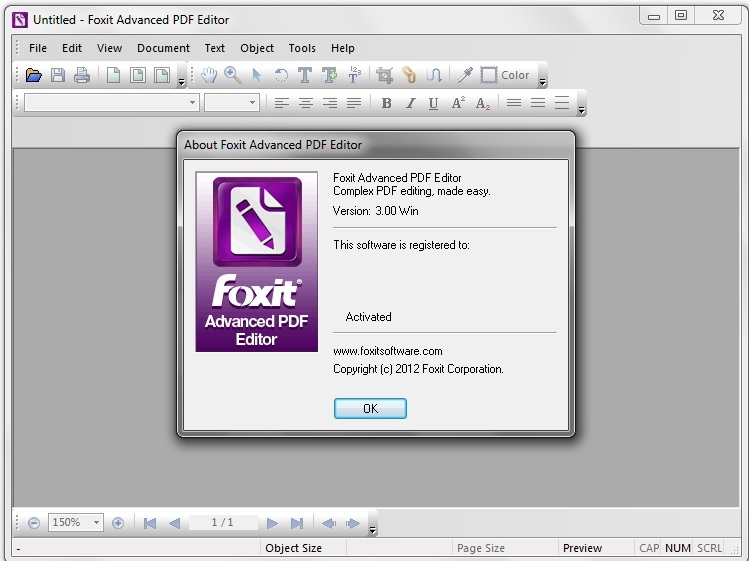Open the Document menu

pos(163,48)
